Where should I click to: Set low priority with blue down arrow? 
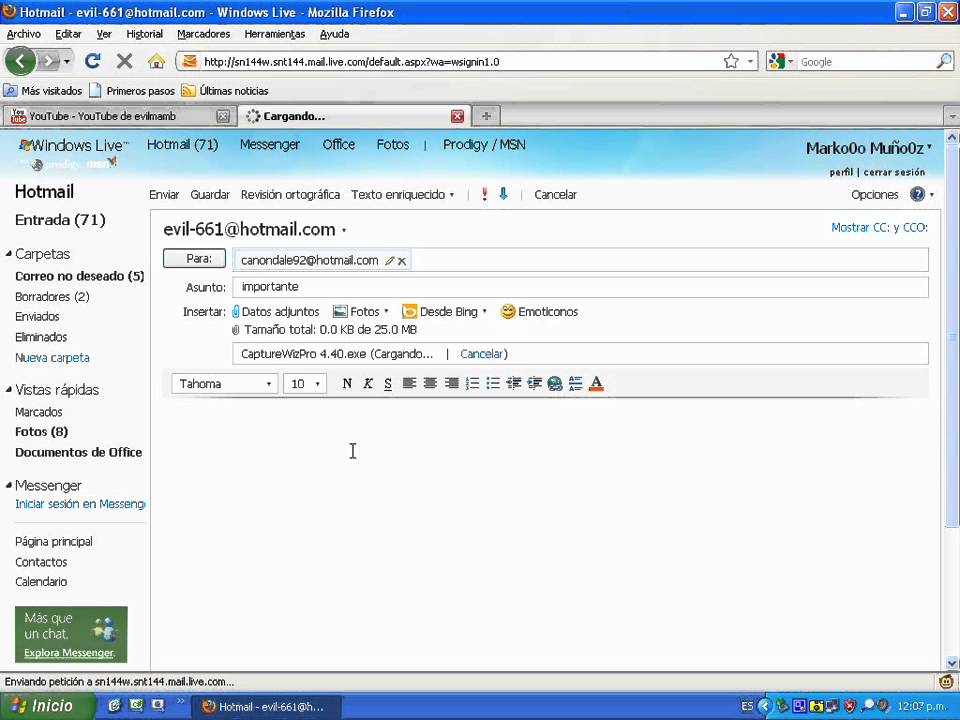tap(503, 194)
